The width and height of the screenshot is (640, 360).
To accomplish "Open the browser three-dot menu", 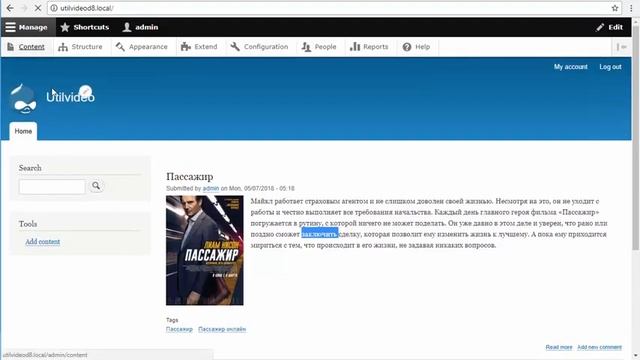I will pyautogui.click(x=631, y=8).
